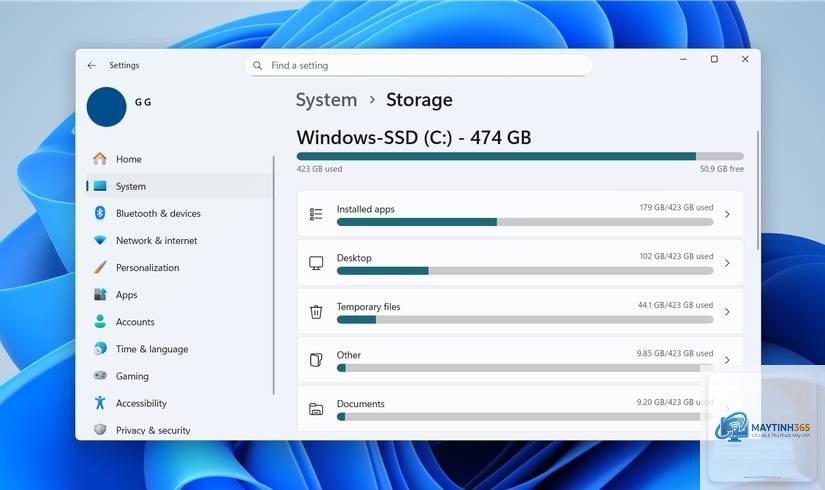Click the Time & language globe icon
Screen dimensions: 825x490
[x=100, y=348]
